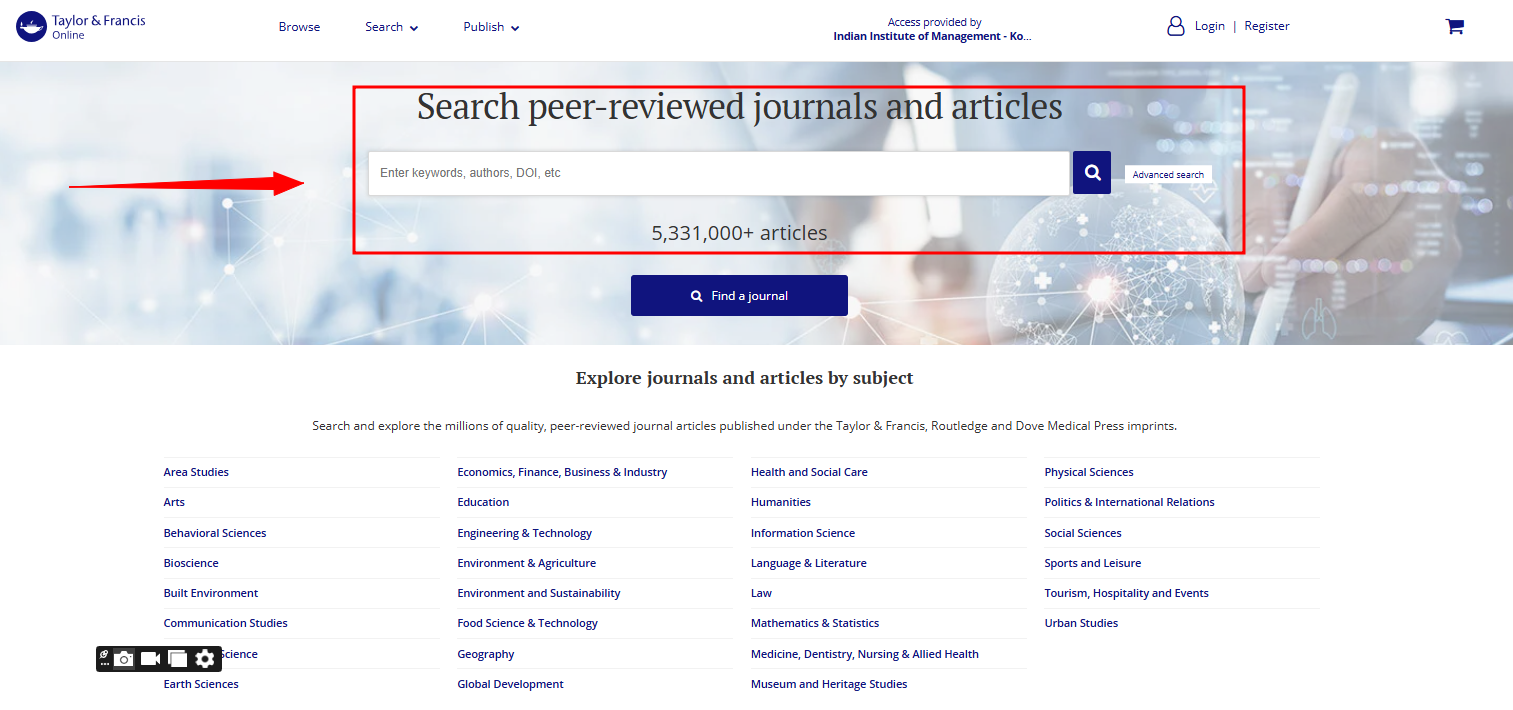
Task: Click the video record icon in floating toolbar
Action: pyautogui.click(x=151, y=658)
